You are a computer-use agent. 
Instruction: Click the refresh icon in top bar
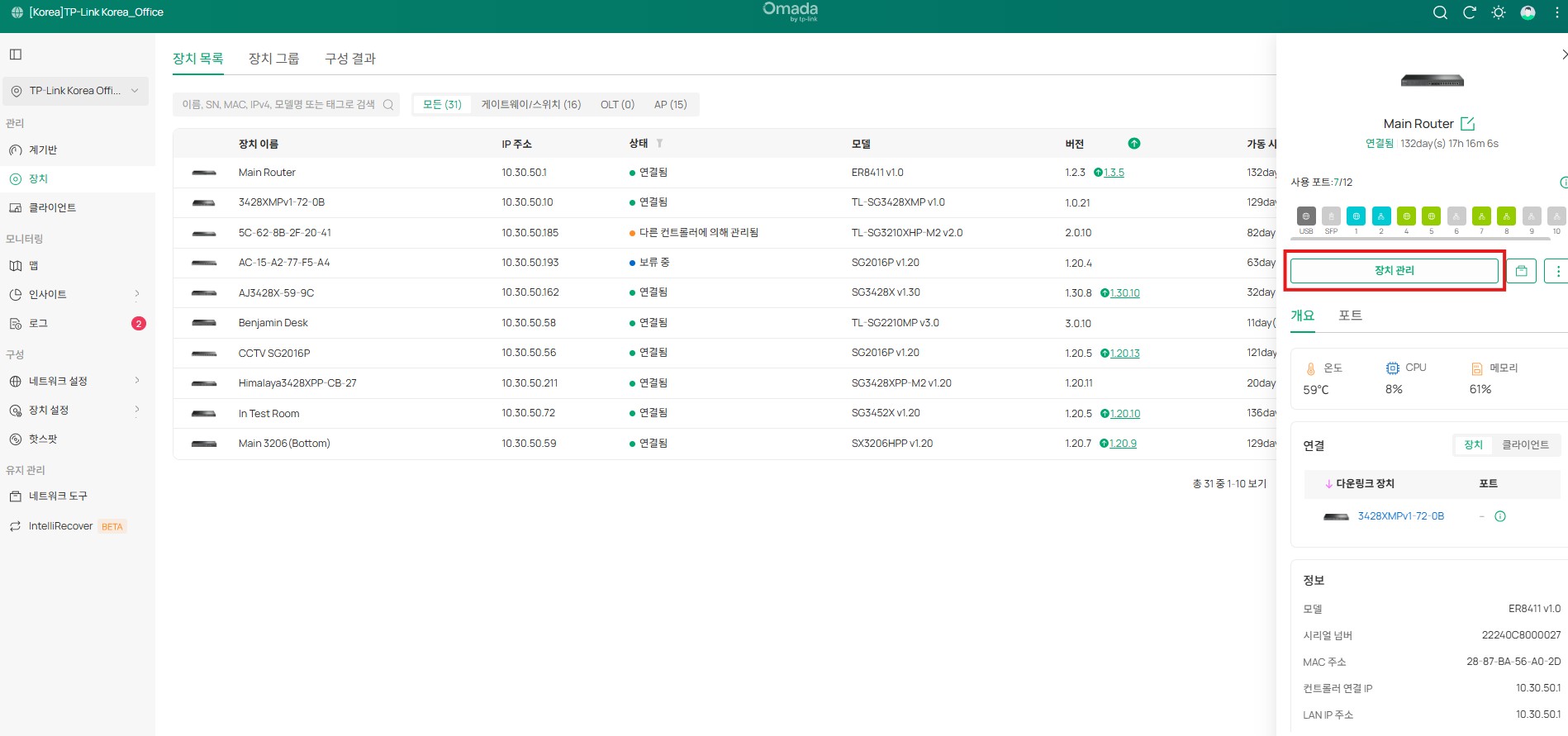pyautogui.click(x=1469, y=12)
